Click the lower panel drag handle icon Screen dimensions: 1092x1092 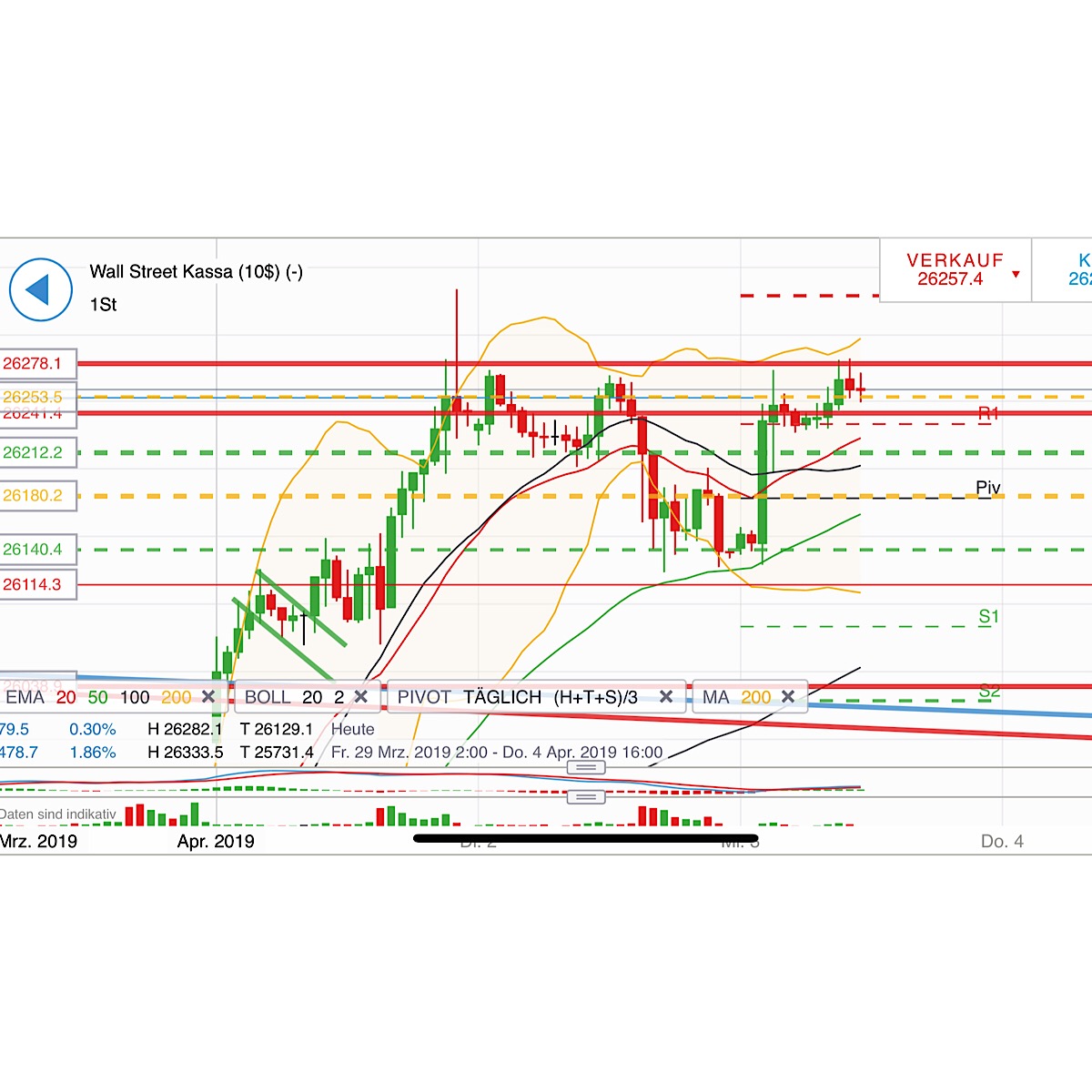point(585,794)
